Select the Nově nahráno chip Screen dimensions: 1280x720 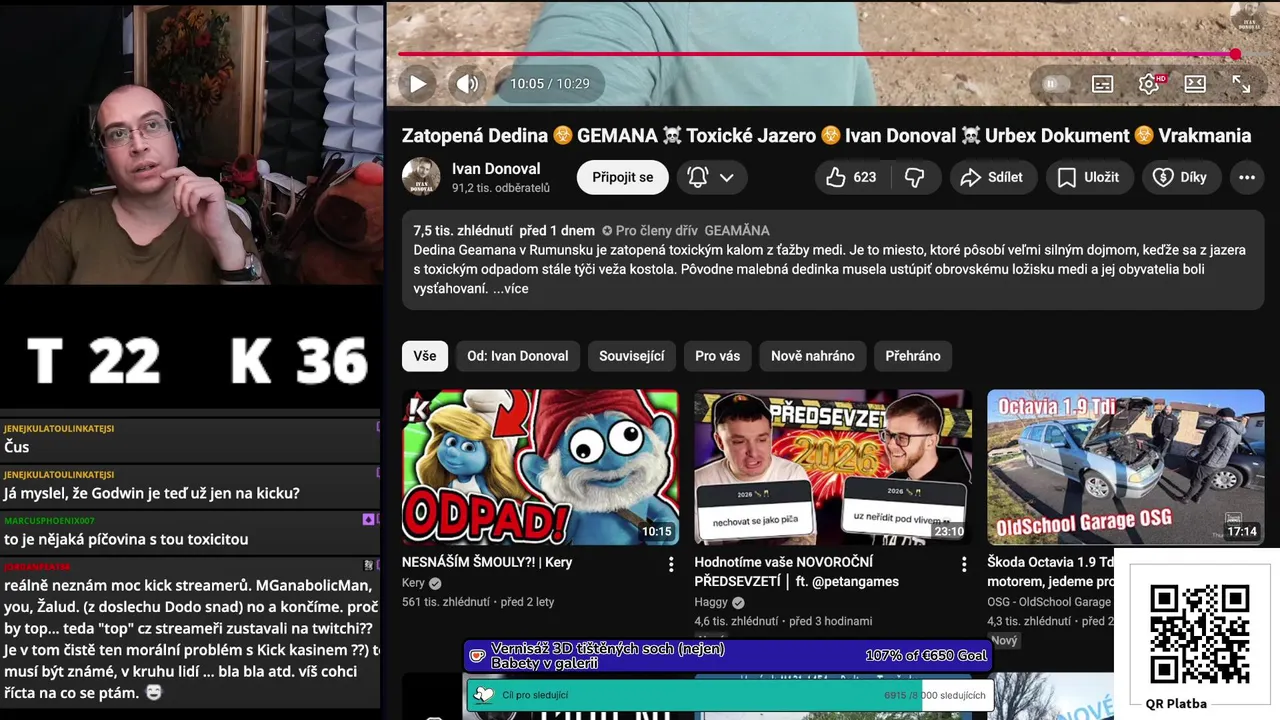click(813, 356)
